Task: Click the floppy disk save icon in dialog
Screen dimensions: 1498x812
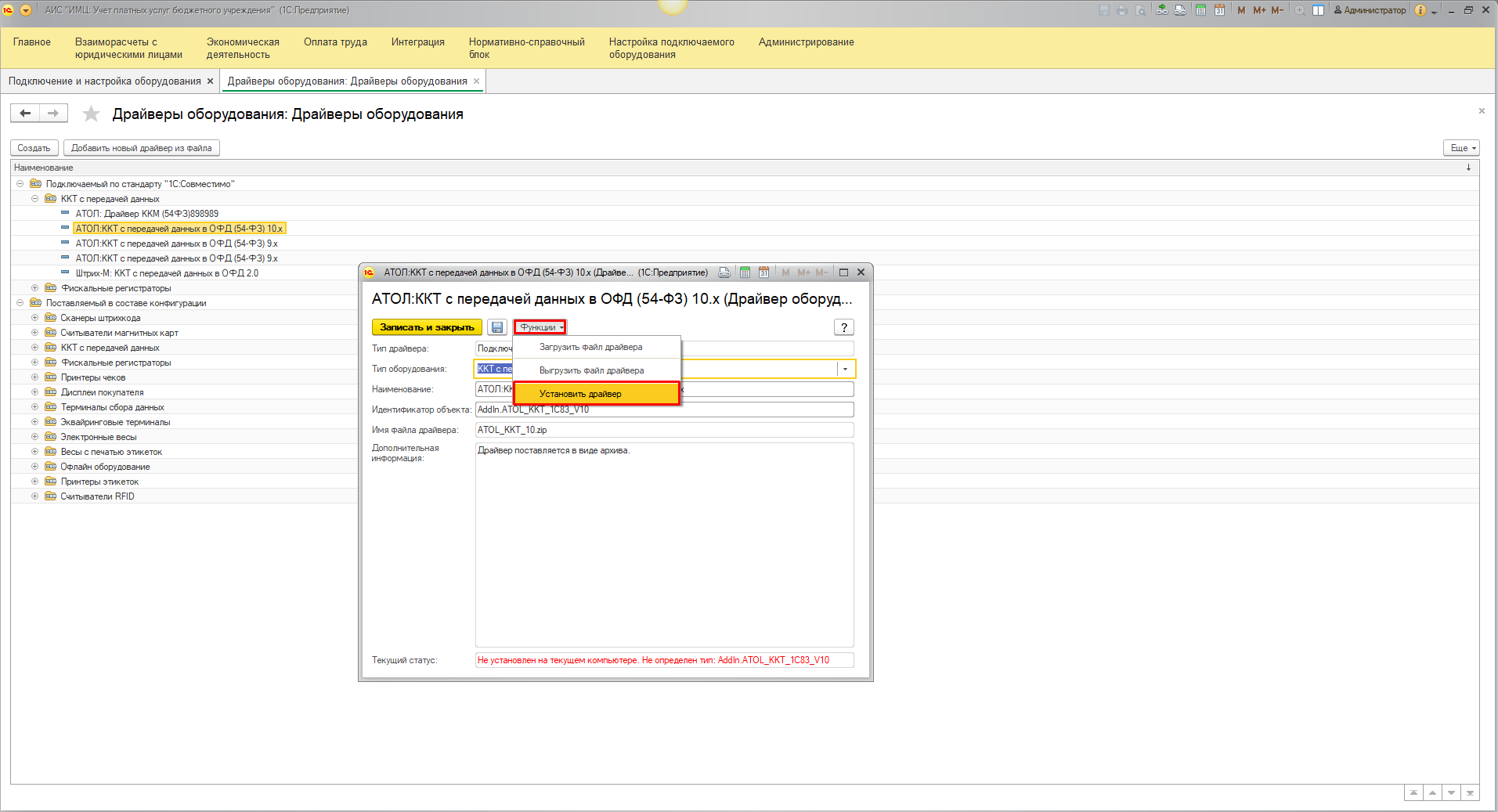Action: [497, 327]
